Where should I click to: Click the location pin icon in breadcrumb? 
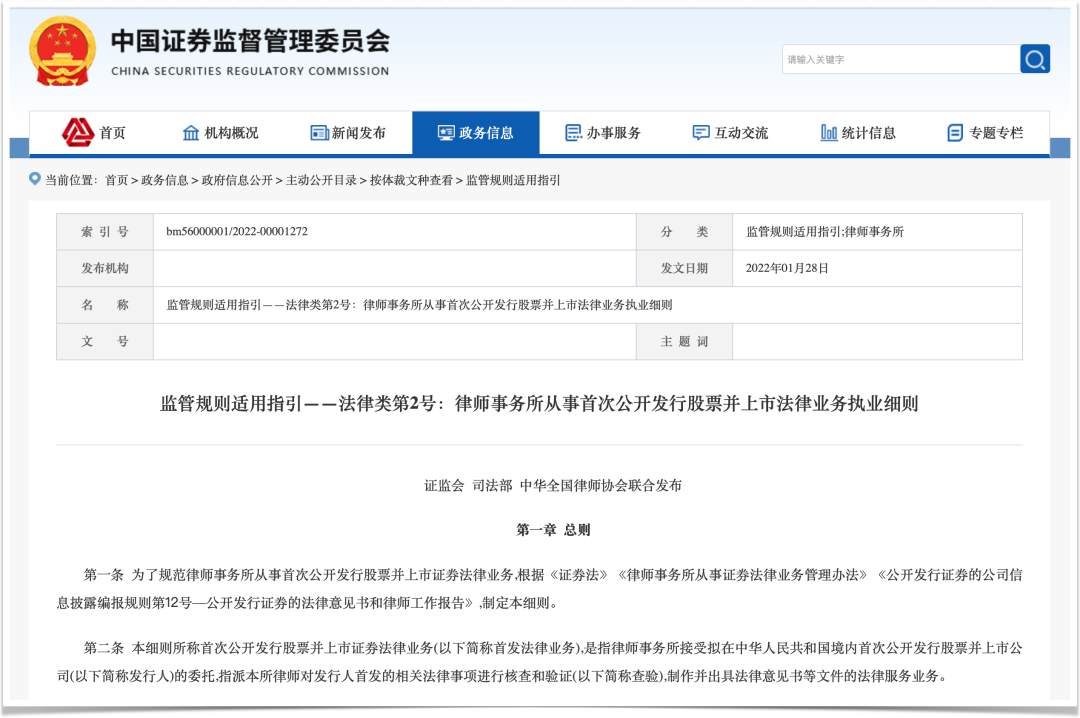(35, 179)
